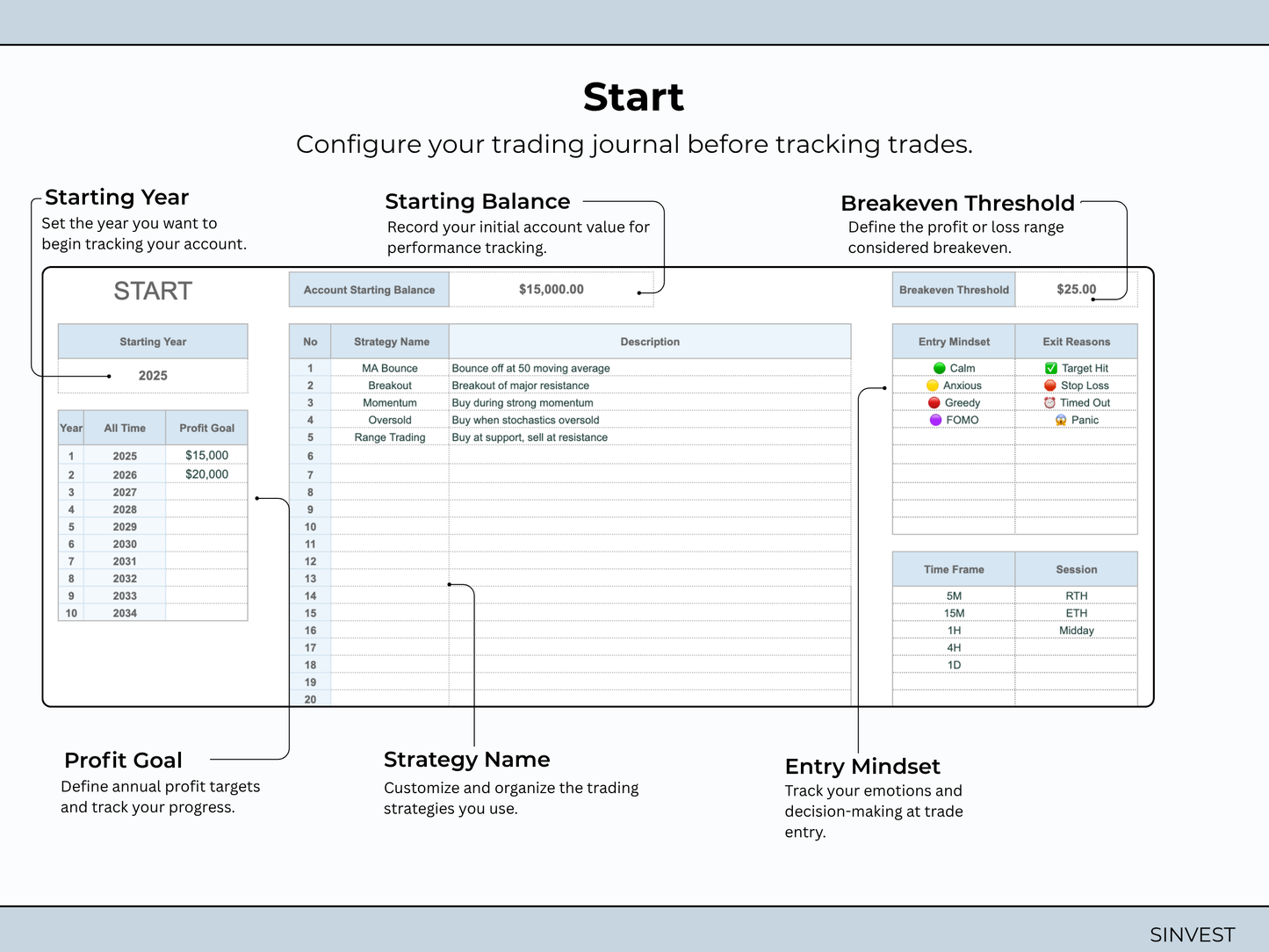Click the red Stop Loss circle icon

(1050, 386)
